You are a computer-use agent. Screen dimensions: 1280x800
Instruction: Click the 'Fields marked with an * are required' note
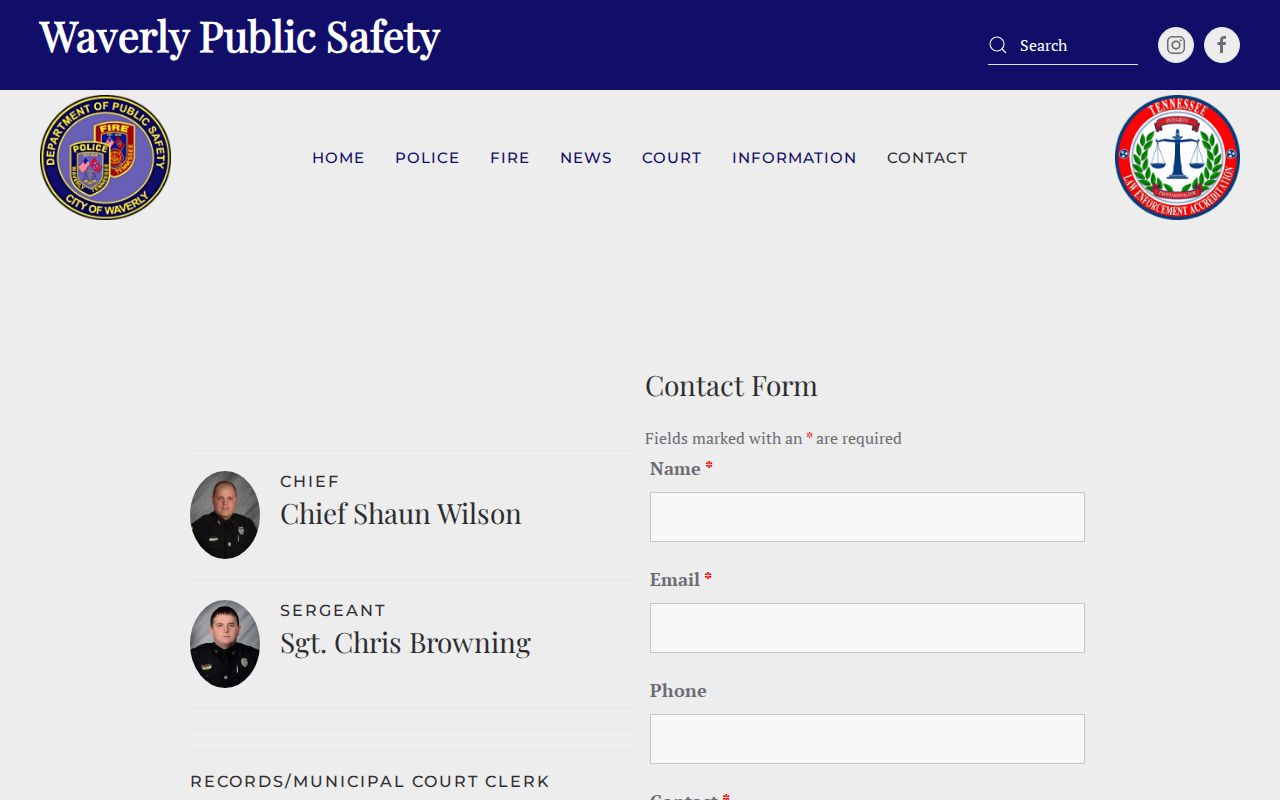(773, 438)
